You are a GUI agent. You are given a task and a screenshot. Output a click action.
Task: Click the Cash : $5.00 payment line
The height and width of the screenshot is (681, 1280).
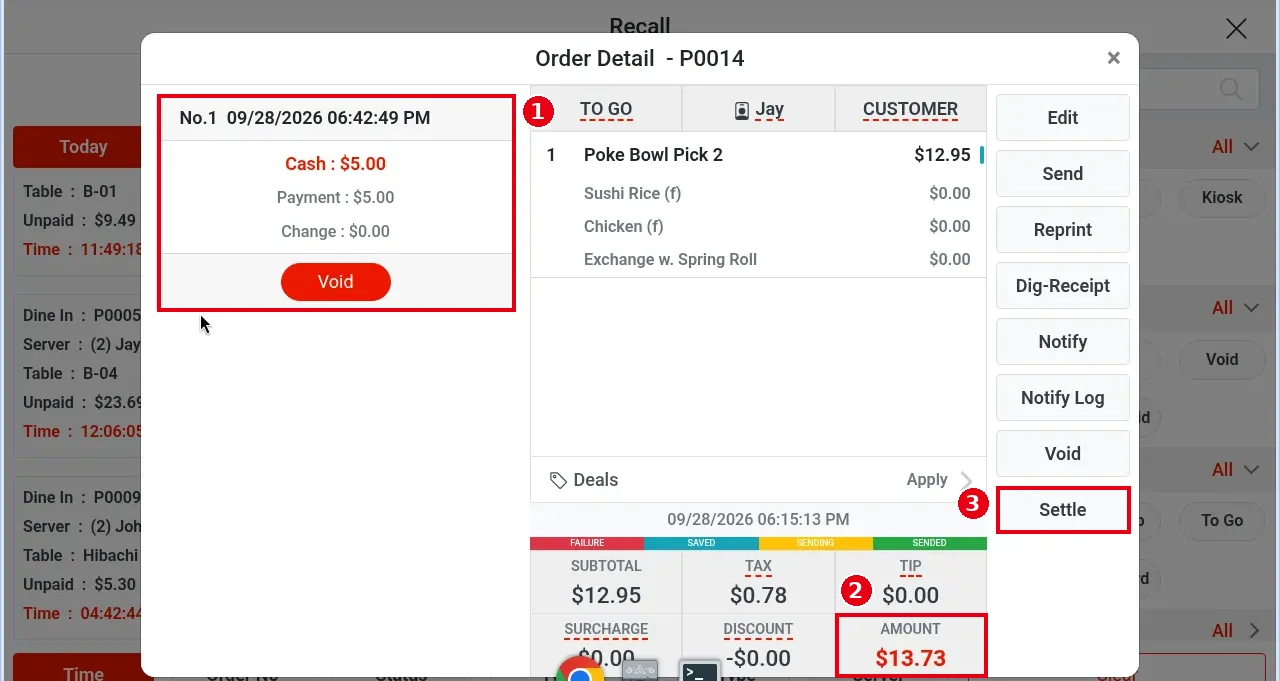[336, 164]
